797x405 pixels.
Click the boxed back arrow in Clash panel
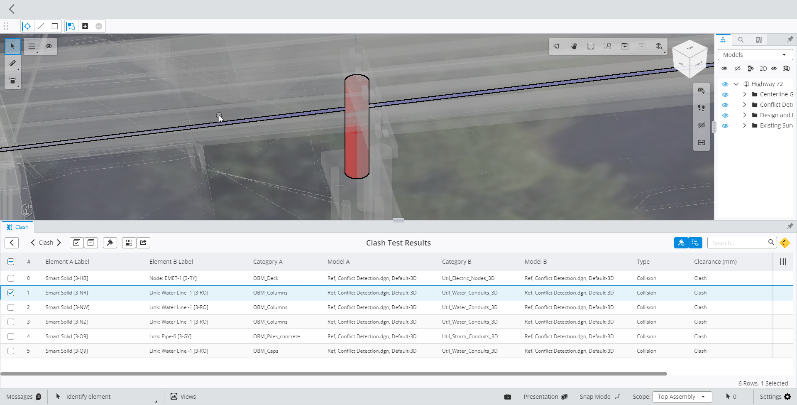[x=12, y=243]
